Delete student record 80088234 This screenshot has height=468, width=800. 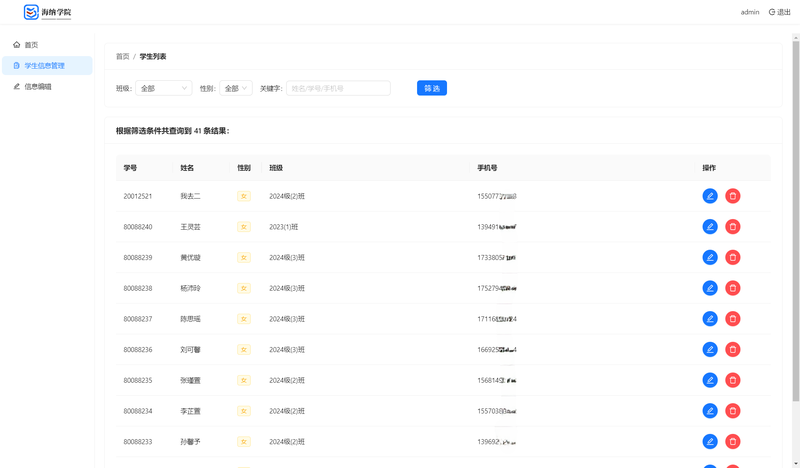pyautogui.click(x=733, y=411)
